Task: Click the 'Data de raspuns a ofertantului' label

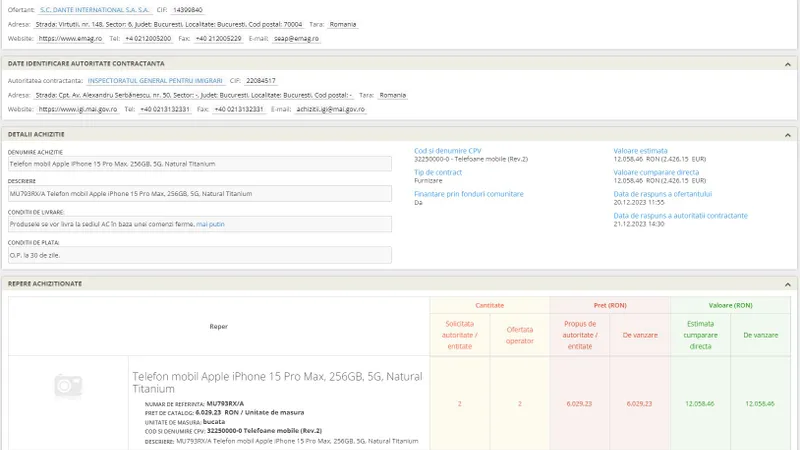Action: [662, 194]
